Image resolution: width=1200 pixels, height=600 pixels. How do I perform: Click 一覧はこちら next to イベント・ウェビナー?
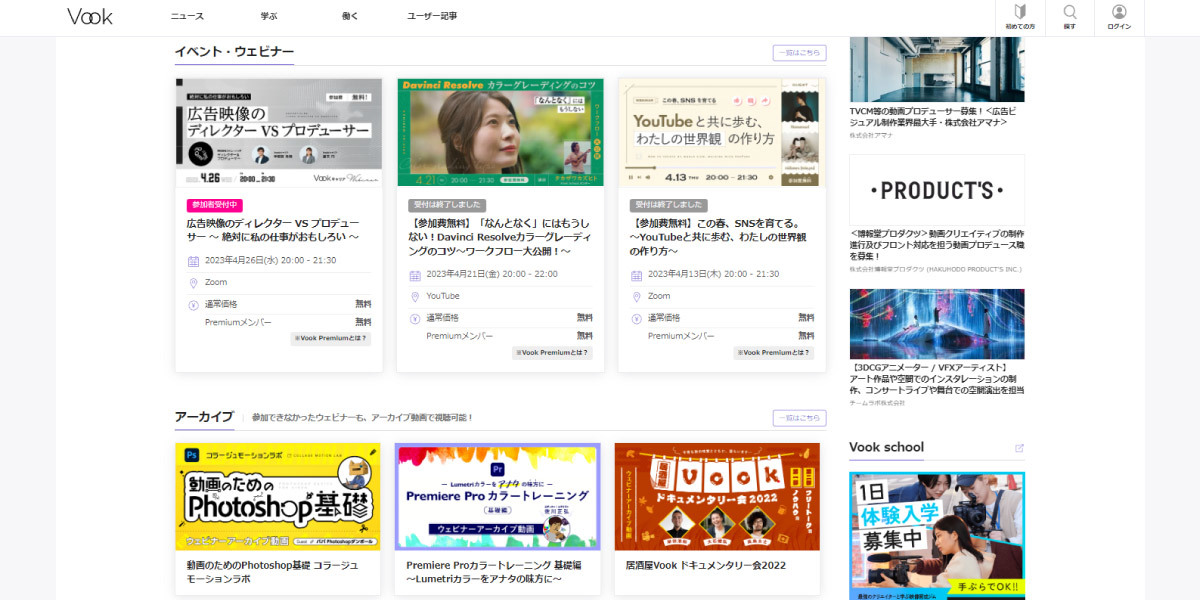pyautogui.click(x=800, y=52)
